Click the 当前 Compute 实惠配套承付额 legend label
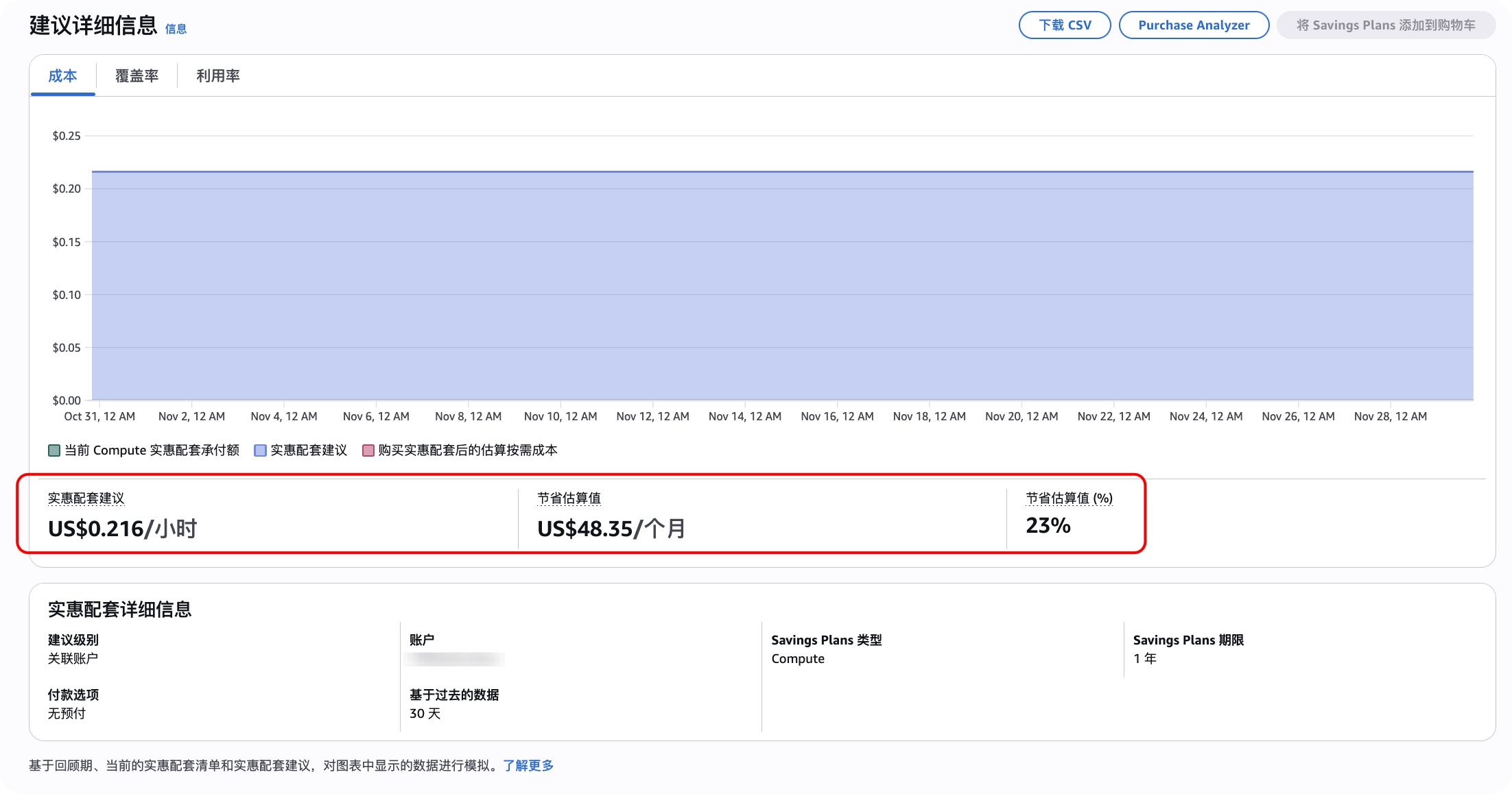The width and height of the screenshot is (1512, 794). point(152,450)
